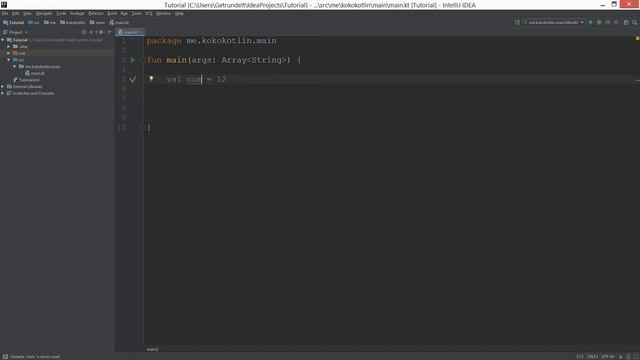Expand the out folder arrow

9,53
